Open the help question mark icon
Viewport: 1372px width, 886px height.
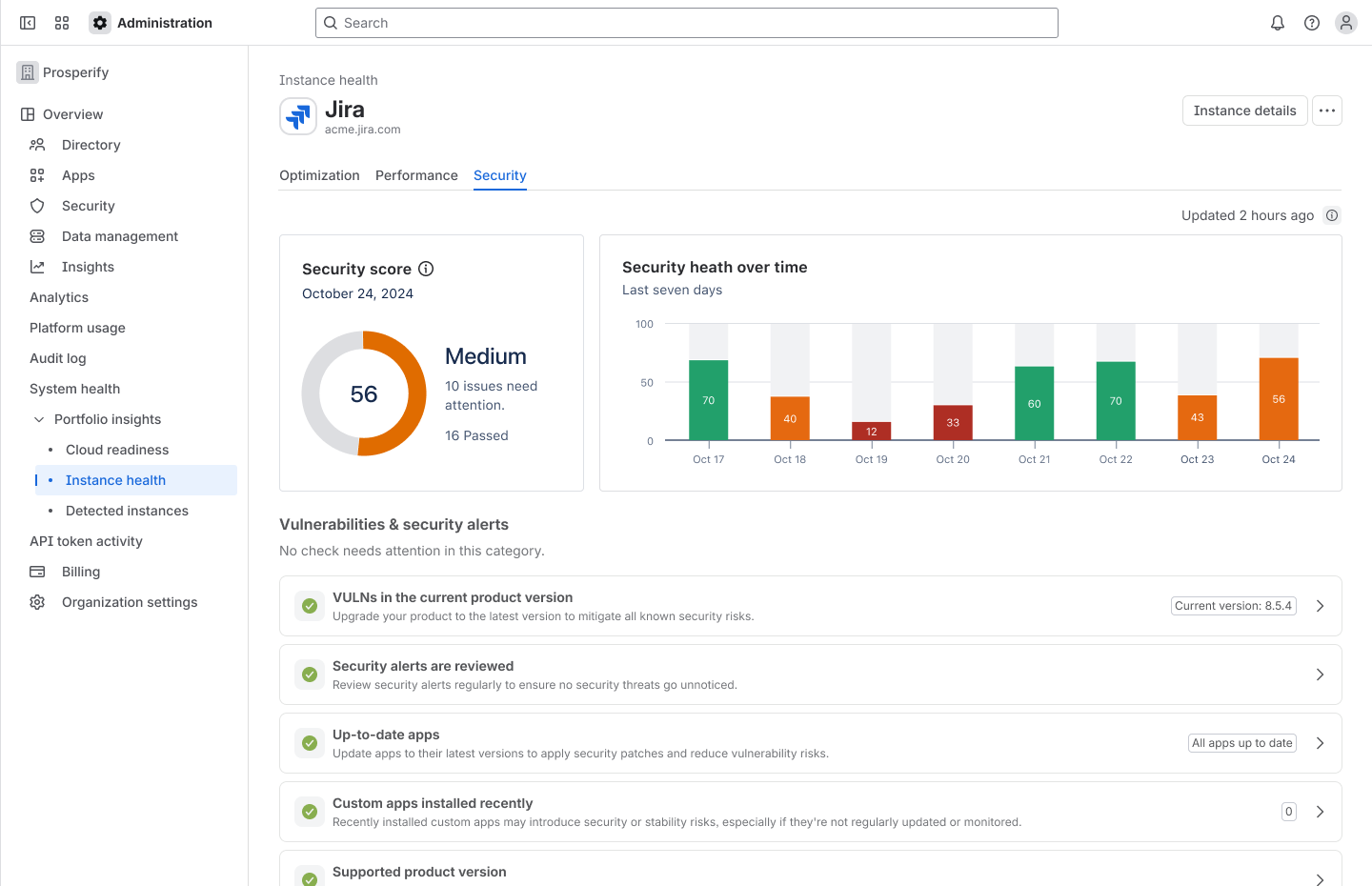pos(1311,22)
